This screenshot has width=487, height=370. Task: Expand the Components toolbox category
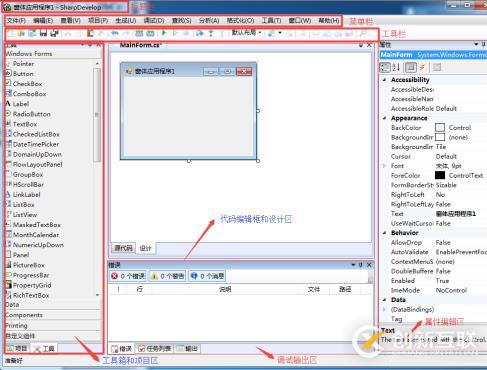53,315
